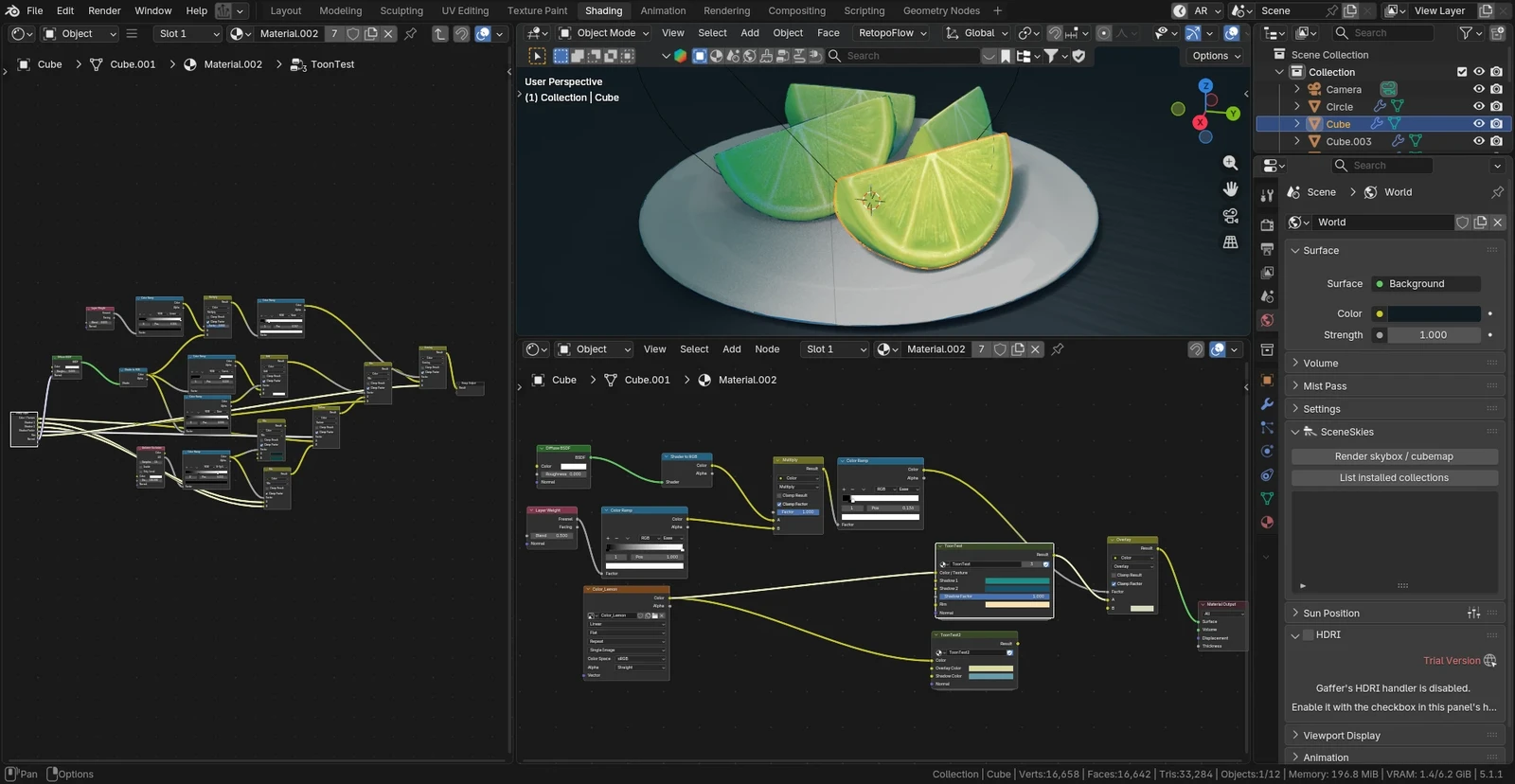Open the viewport Options dropdown
The width and height of the screenshot is (1515, 784).
point(1216,56)
